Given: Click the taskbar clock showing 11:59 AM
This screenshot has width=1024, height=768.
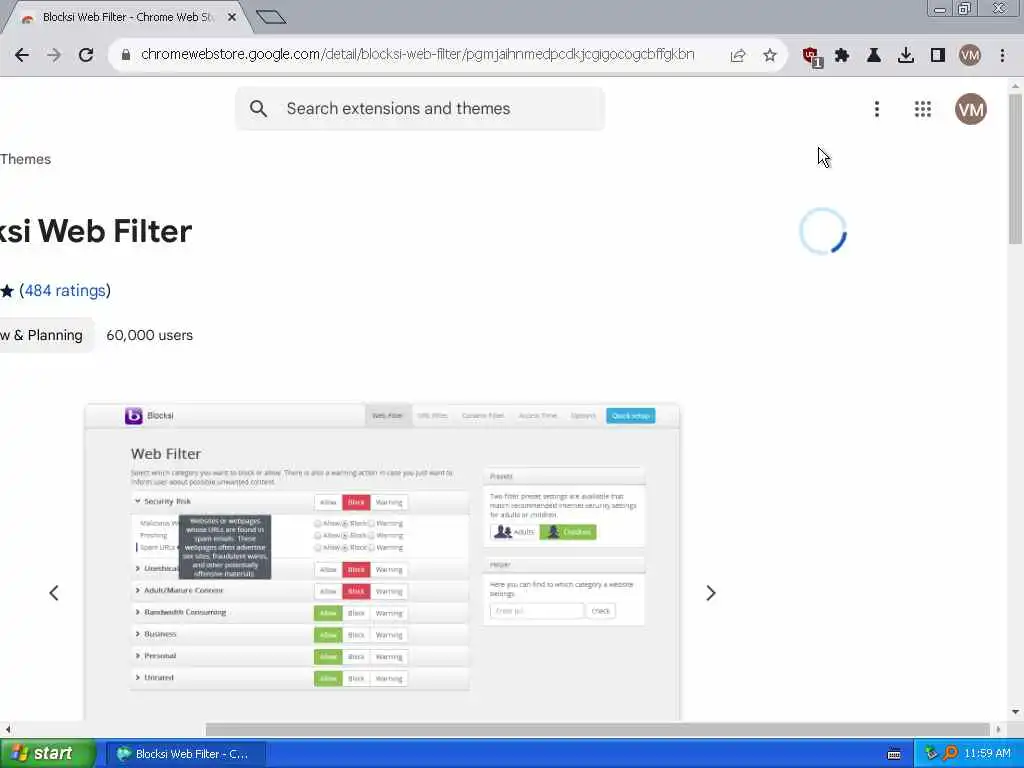Looking at the screenshot, I should click(987, 754).
